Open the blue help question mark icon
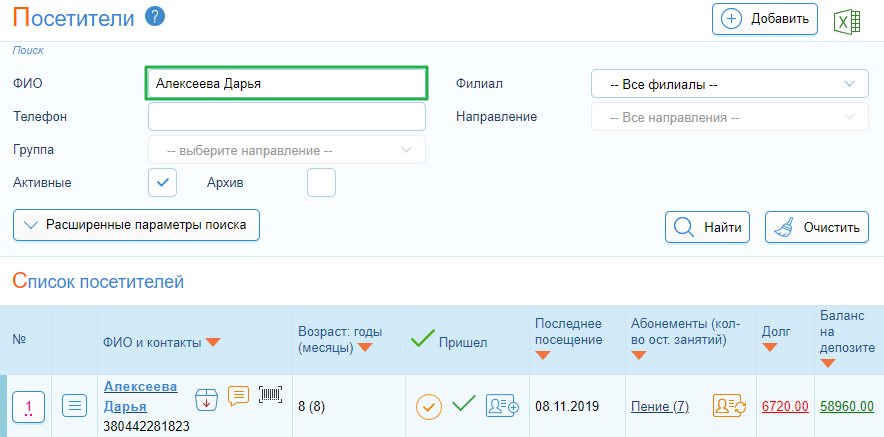 tap(155, 16)
